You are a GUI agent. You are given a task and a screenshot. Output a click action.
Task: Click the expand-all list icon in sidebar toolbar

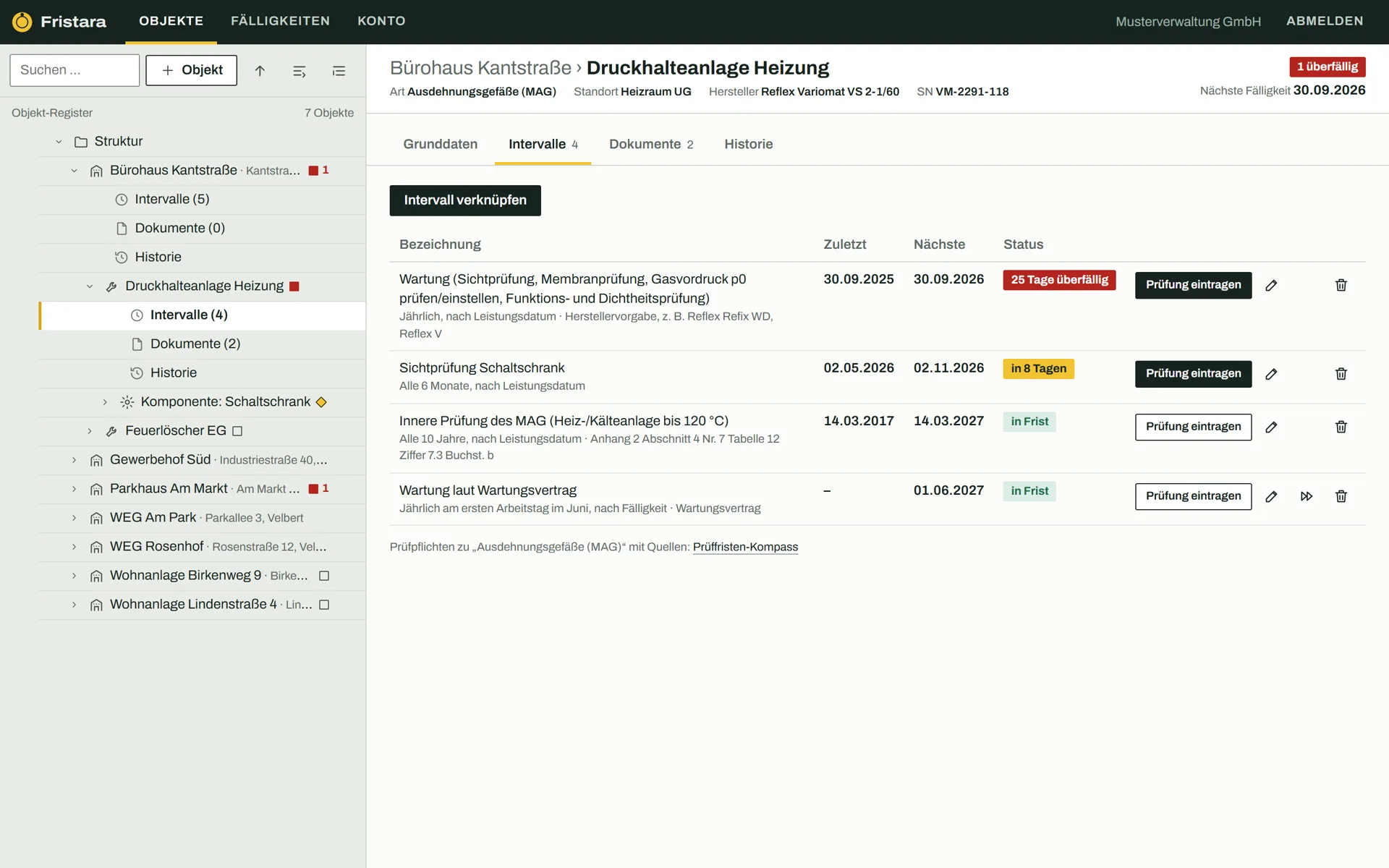click(x=339, y=70)
